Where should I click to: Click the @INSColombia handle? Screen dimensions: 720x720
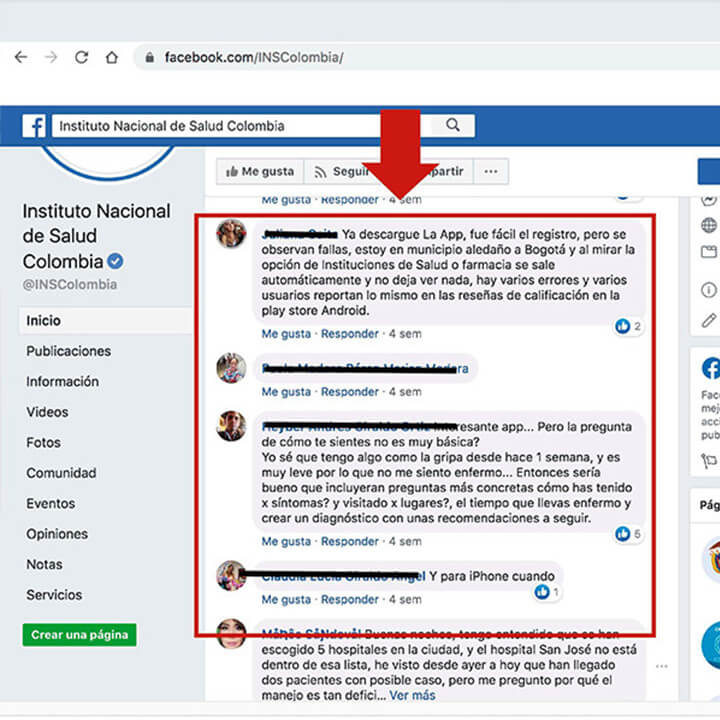pos(70,285)
